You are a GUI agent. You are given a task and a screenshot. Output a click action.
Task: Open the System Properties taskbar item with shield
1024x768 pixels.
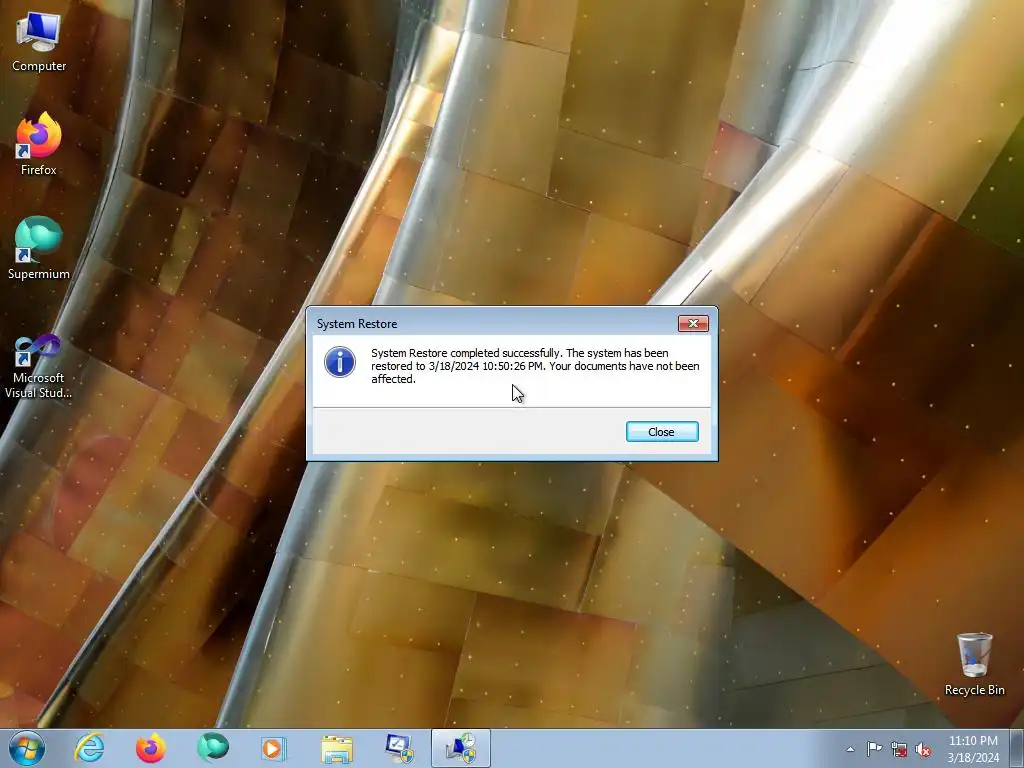[x=398, y=748]
